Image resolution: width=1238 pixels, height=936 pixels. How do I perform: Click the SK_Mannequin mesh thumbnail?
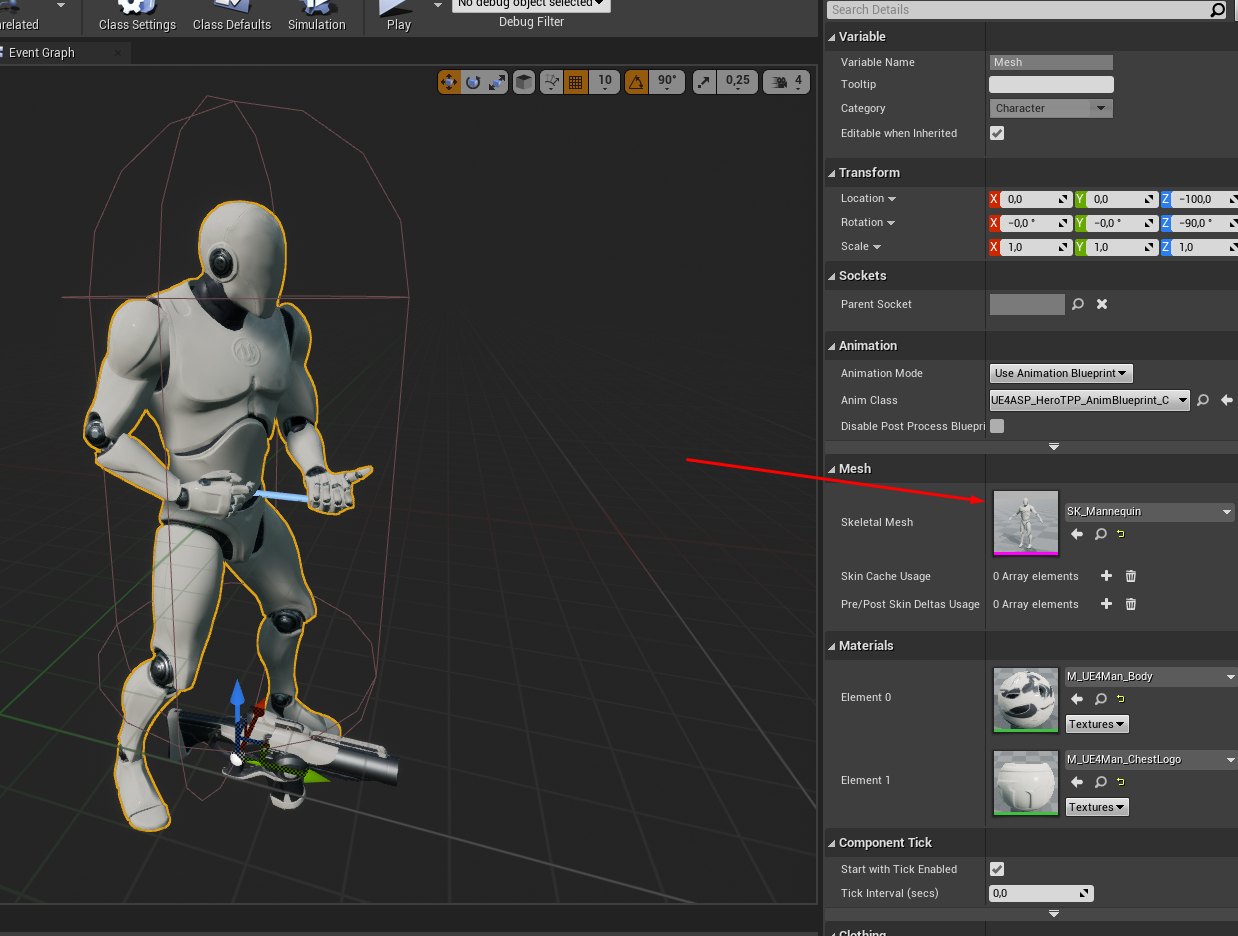click(x=1025, y=522)
